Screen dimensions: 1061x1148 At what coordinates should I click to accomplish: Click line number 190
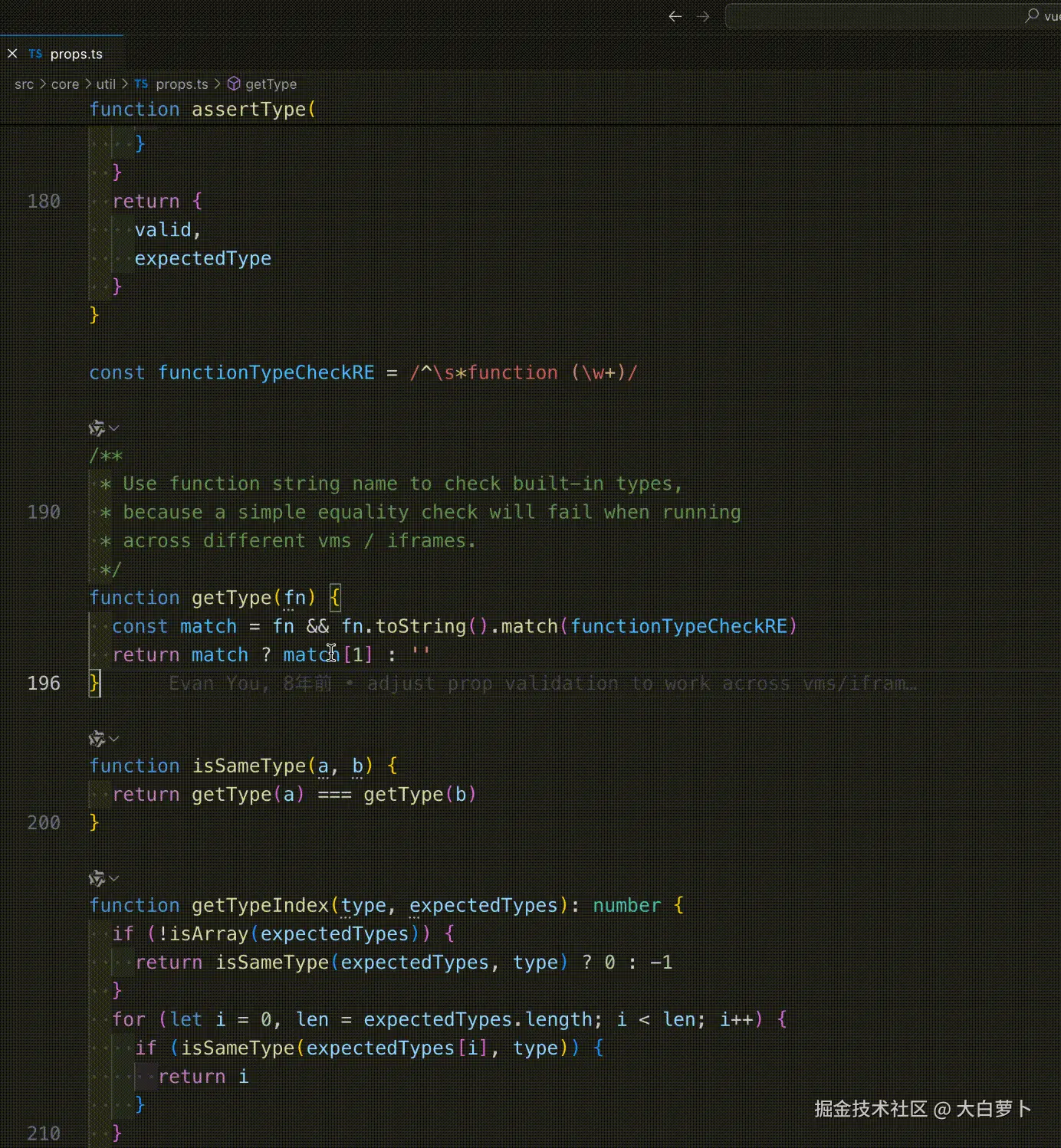click(x=44, y=512)
